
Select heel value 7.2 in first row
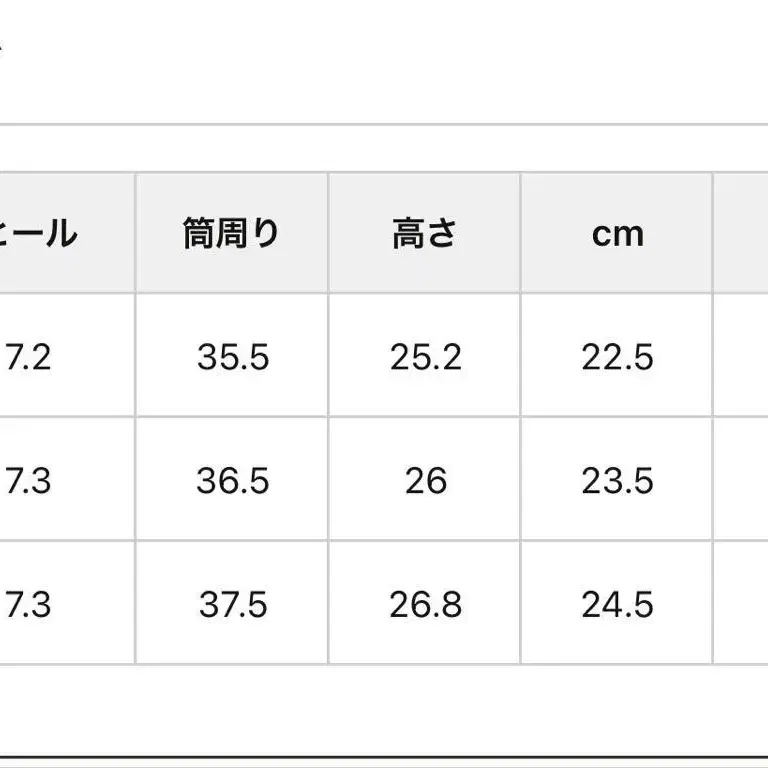[30, 357]
